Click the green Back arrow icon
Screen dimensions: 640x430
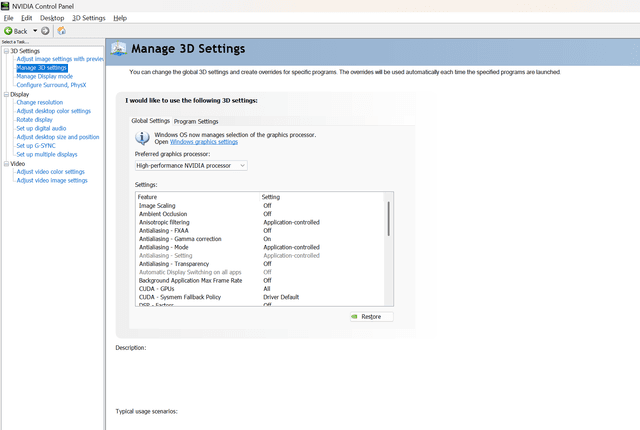(x=8, y=31)
